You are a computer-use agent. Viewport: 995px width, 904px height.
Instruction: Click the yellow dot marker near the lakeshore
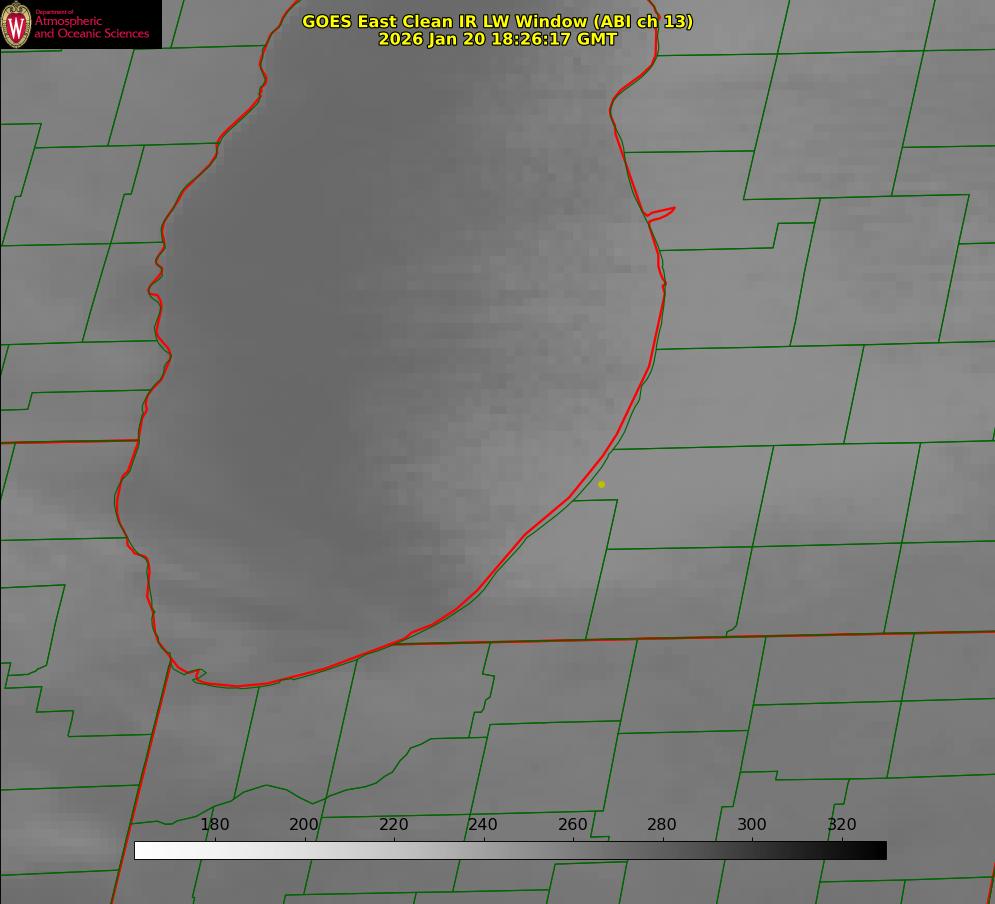601,484
